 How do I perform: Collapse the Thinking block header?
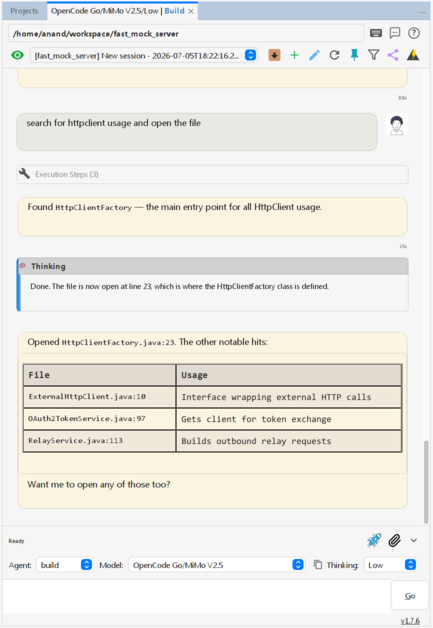pyautogui.click(x=214, y=266)
